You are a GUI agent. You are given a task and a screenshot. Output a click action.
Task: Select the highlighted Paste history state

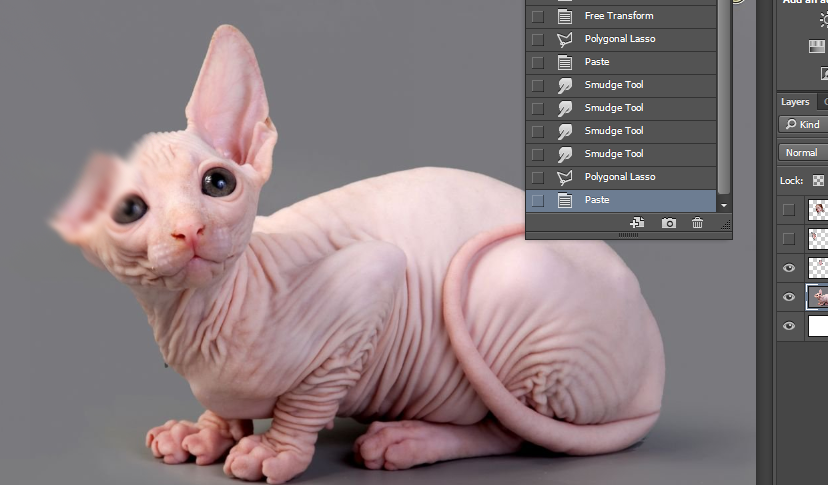pyautogui.click(x=597, y=200)
